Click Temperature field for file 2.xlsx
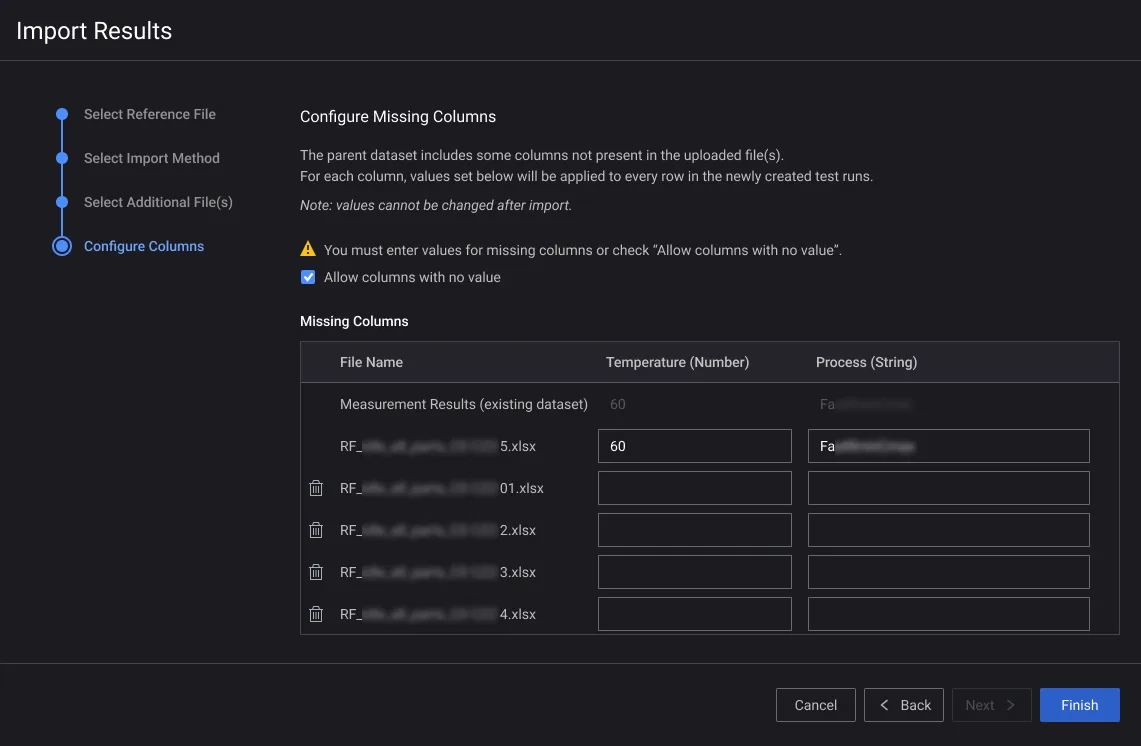Screen dimensions: 1141x746 694,531
